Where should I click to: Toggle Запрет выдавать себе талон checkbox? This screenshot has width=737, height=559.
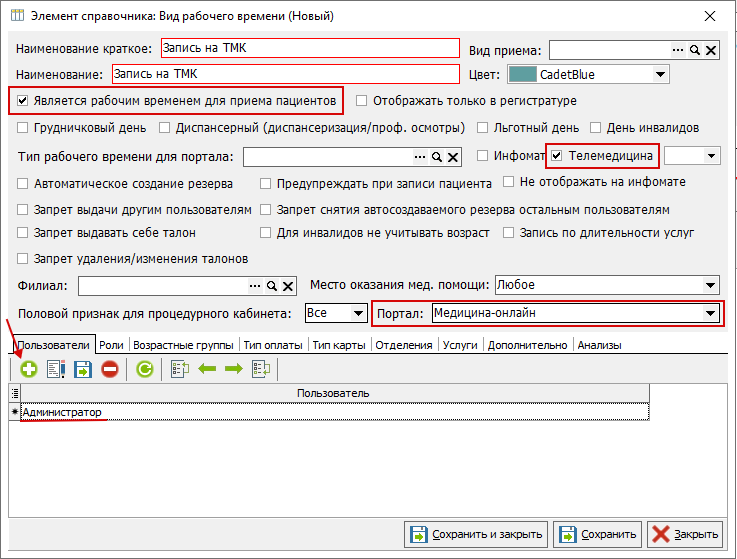[x=24, y=233]
